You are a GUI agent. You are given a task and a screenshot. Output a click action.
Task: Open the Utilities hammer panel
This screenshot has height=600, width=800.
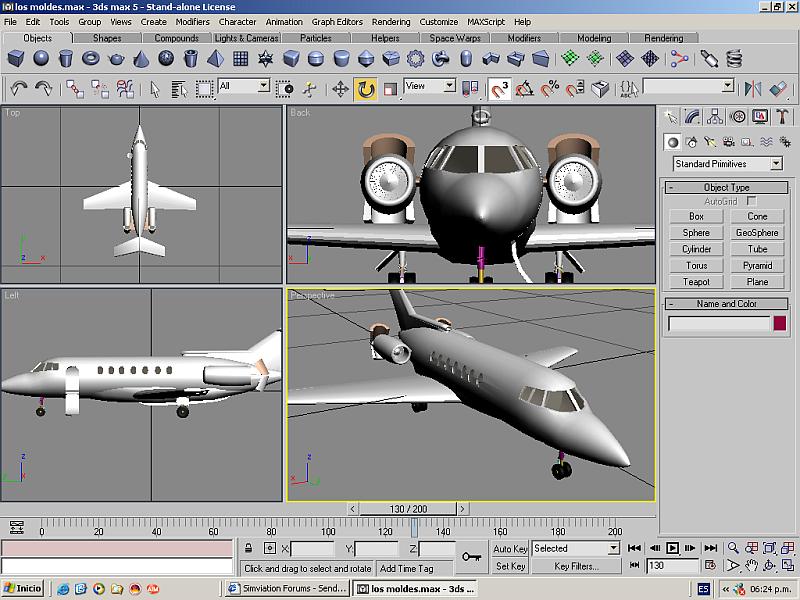click(x=783, y=117)
